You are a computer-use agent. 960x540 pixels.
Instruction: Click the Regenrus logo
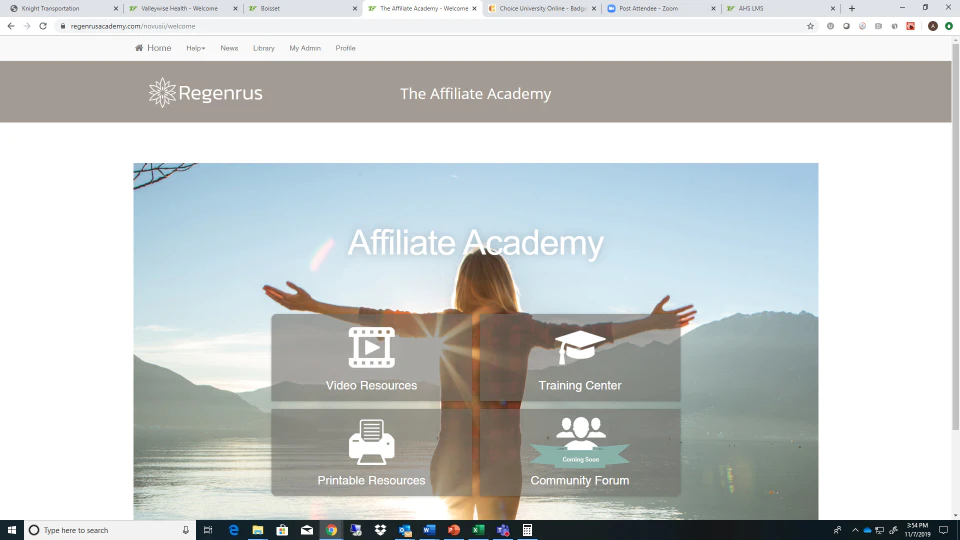pyautogui.click(x=206, y=92)
